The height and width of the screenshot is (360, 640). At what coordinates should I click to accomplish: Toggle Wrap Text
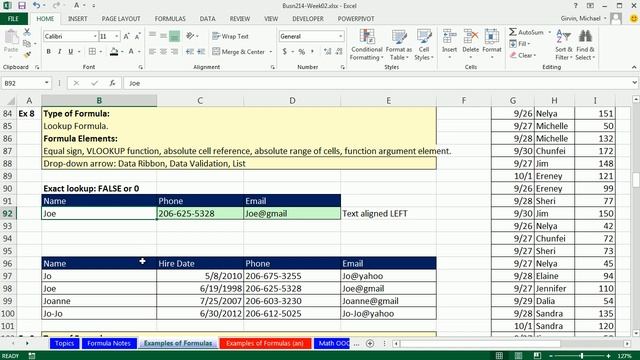(230, 36)
